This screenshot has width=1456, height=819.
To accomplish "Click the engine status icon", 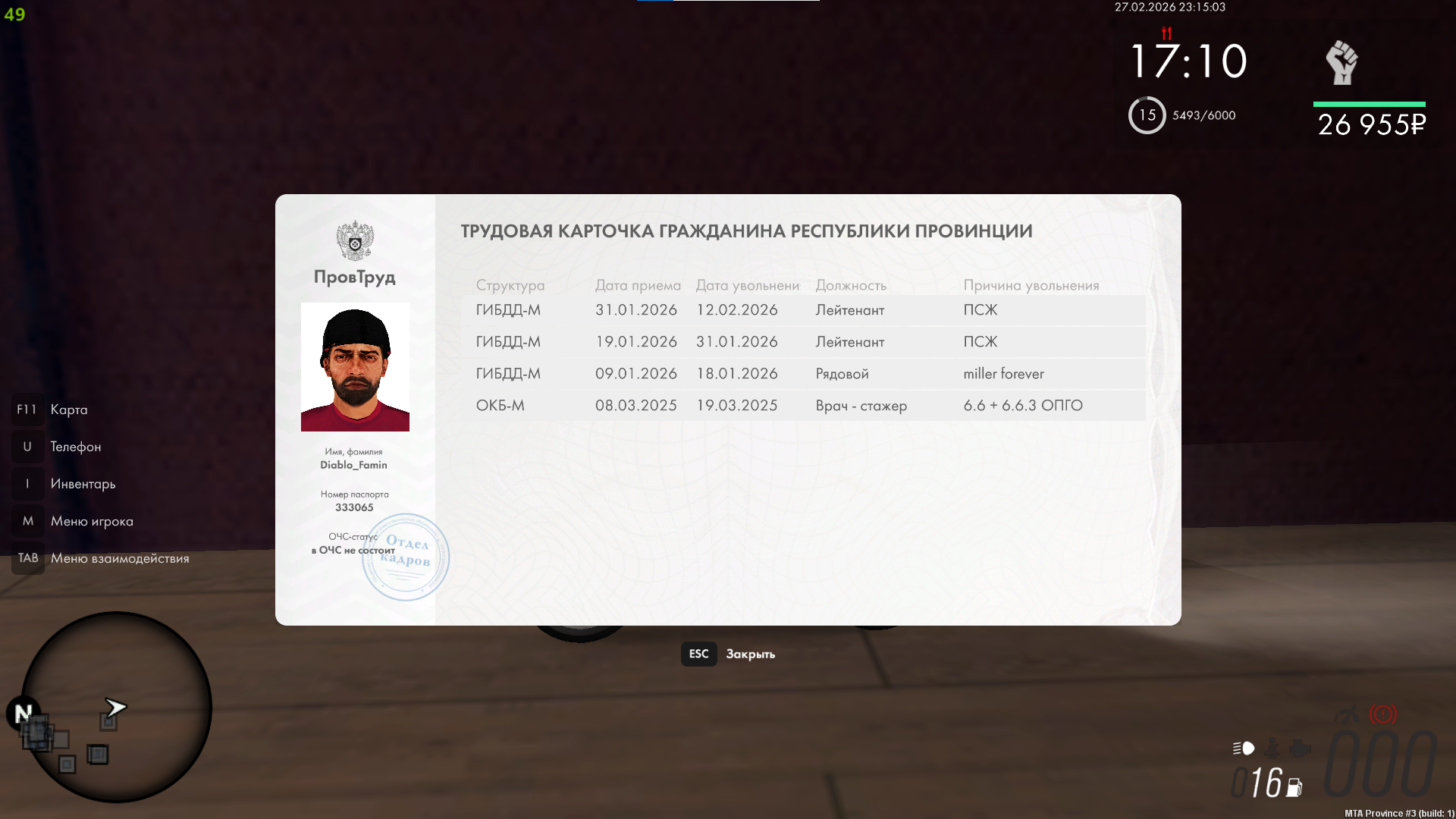I will pos(1300,749).
